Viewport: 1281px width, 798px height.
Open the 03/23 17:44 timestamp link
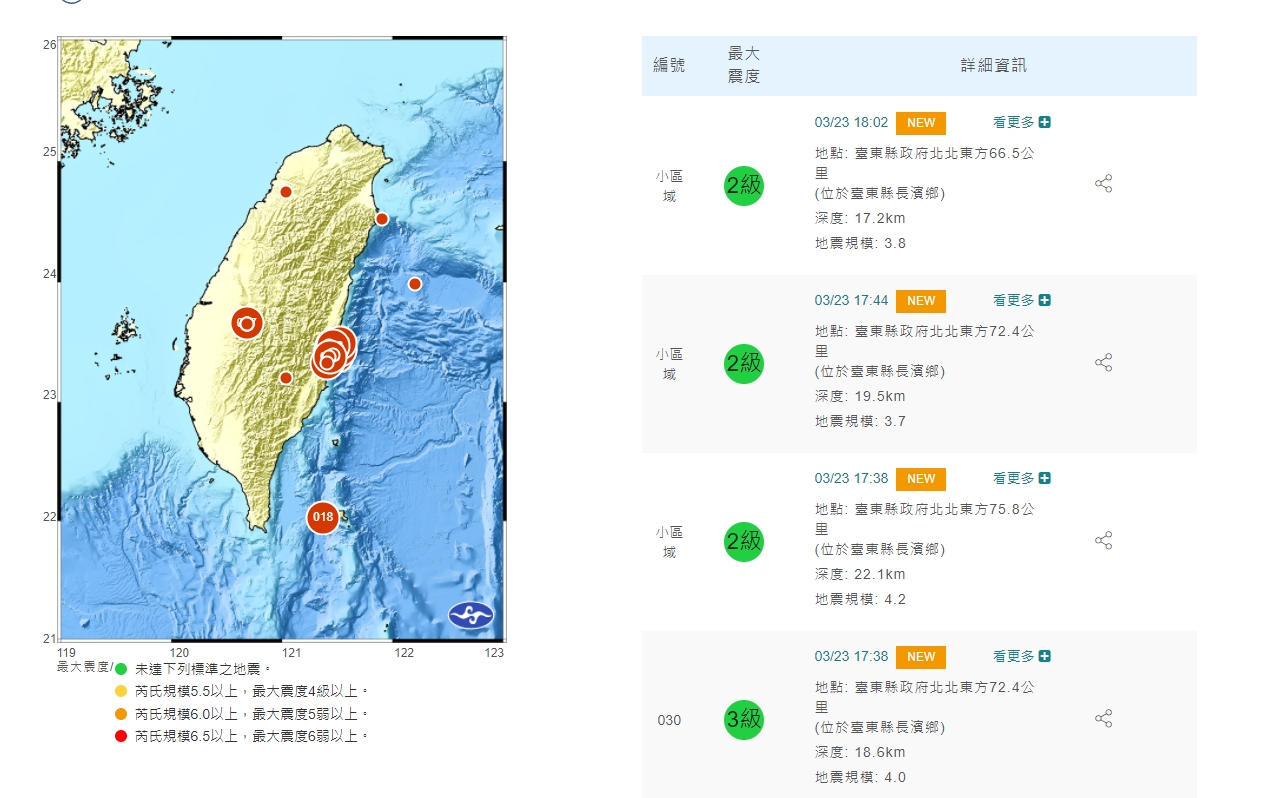(x=851, y=300)
